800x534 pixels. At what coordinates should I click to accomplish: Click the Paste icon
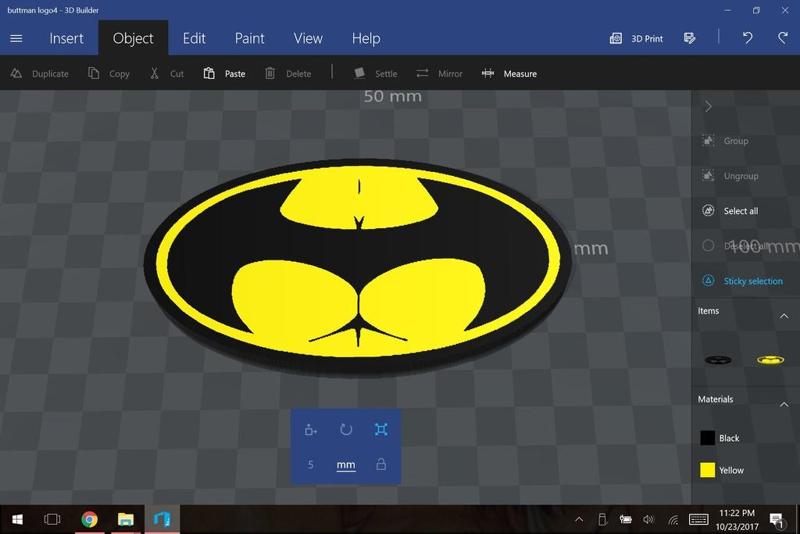(x=209, y=73)
